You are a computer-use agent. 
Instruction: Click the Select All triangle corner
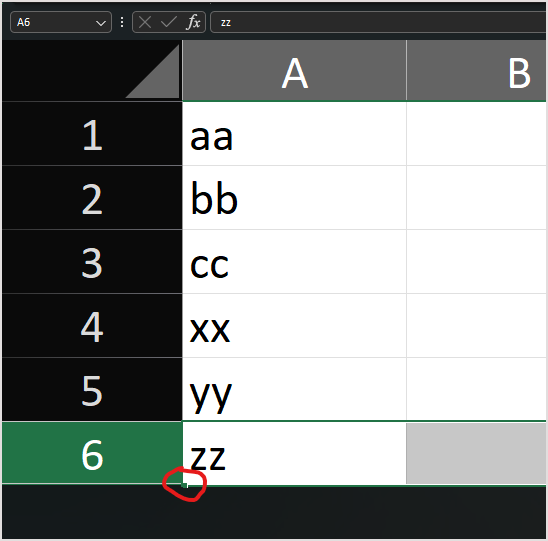[152, 71]
